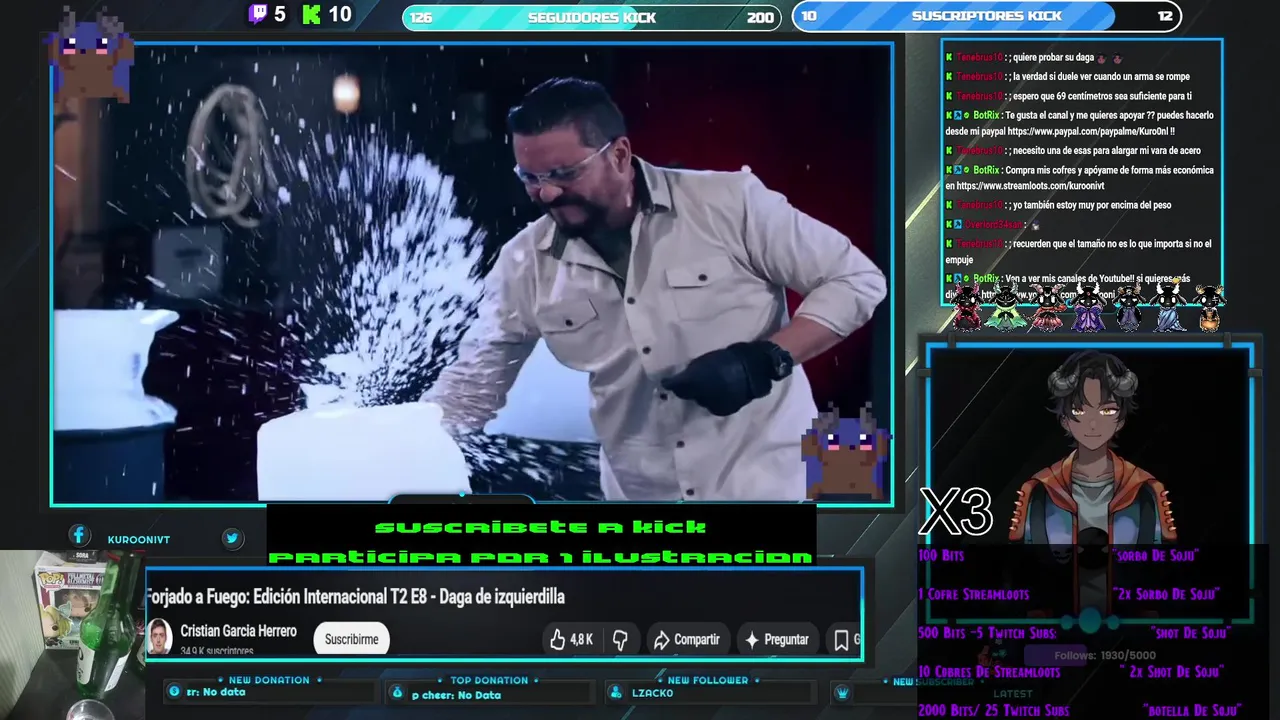Click the Suscriptores Kick progress bar

(x=986, y=16)
